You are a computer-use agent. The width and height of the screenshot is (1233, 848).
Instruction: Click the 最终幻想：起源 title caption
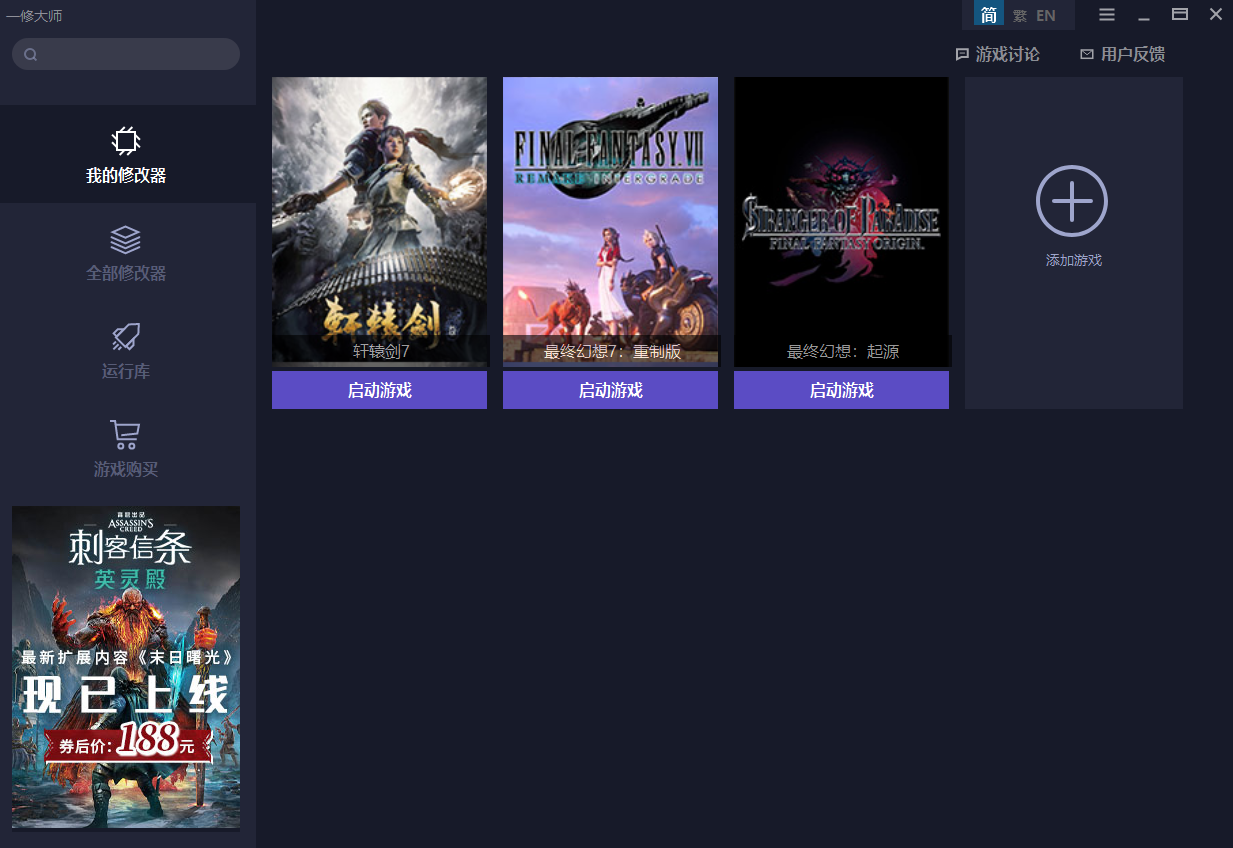coord(843,352)
